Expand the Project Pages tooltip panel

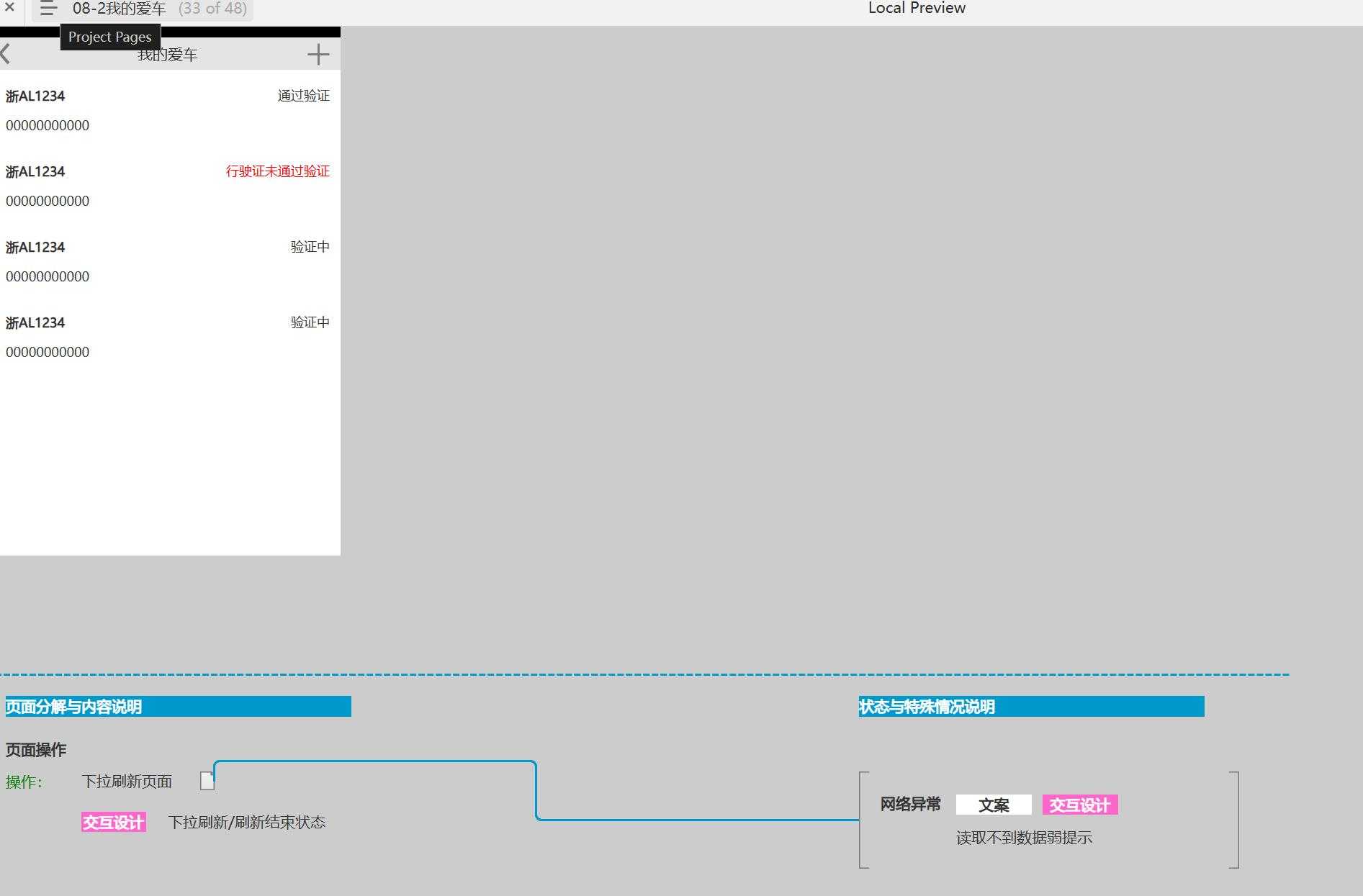pos(109,37)
